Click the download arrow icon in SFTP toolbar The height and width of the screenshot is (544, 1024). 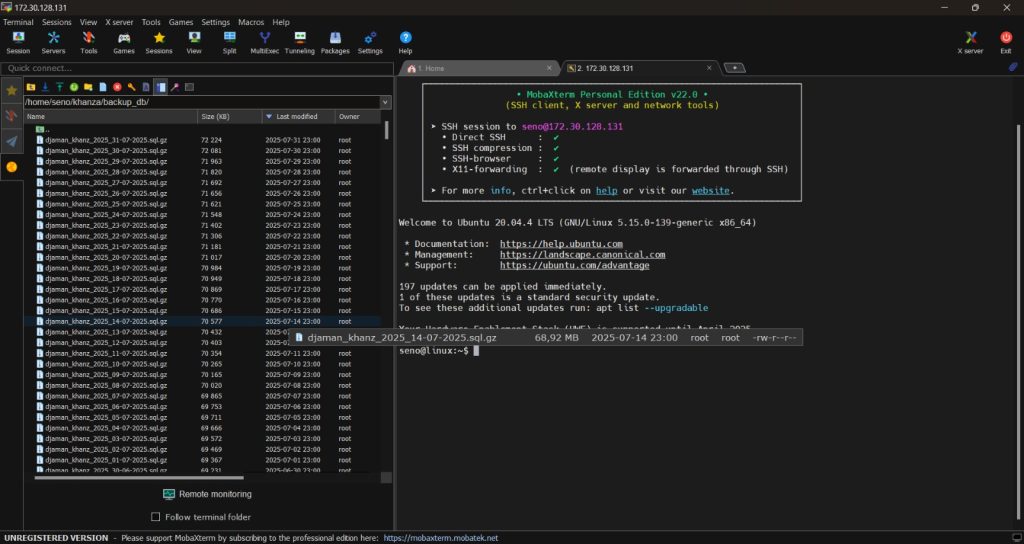[x=45, y=87]
